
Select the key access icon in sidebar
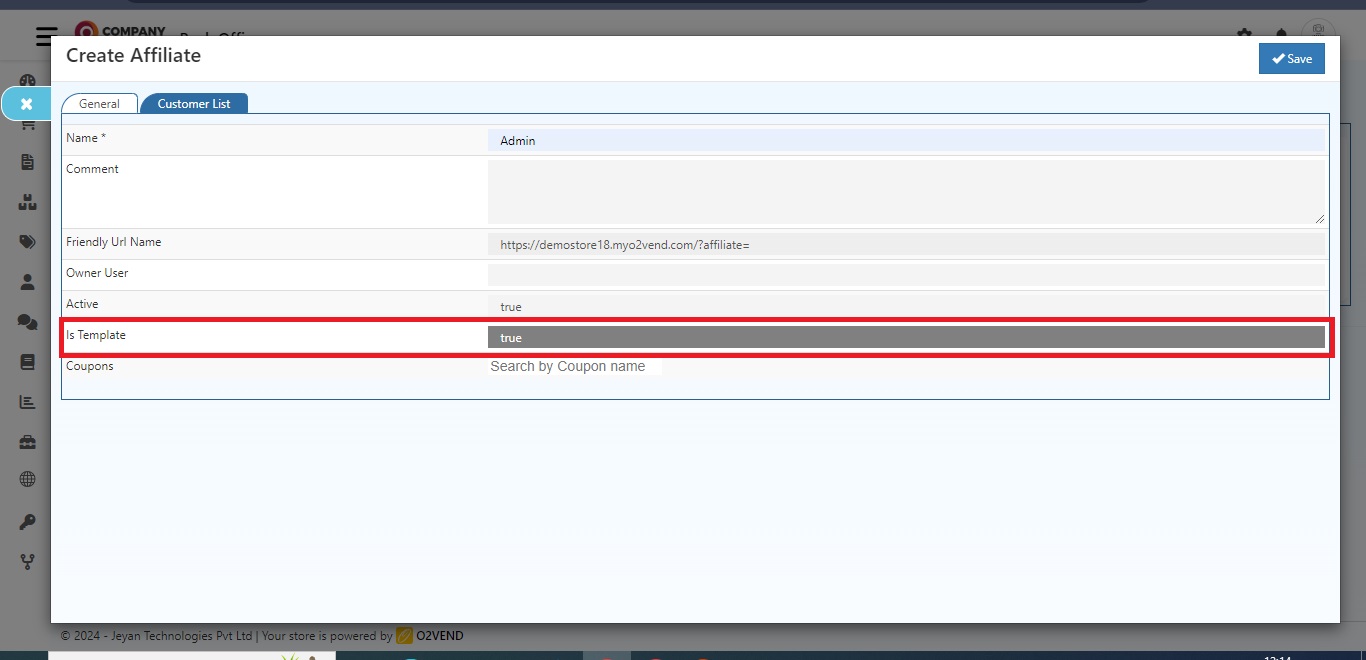coord(27,521)
